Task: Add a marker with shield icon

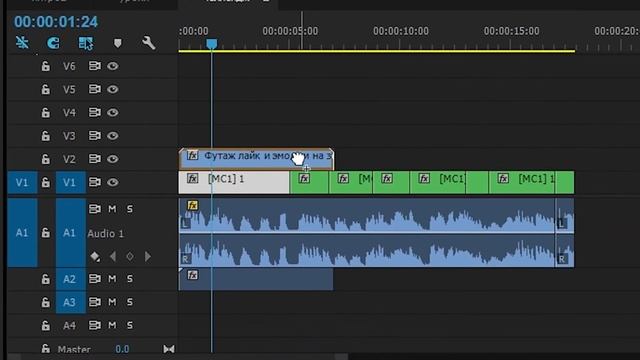Action: pos(118,43)
